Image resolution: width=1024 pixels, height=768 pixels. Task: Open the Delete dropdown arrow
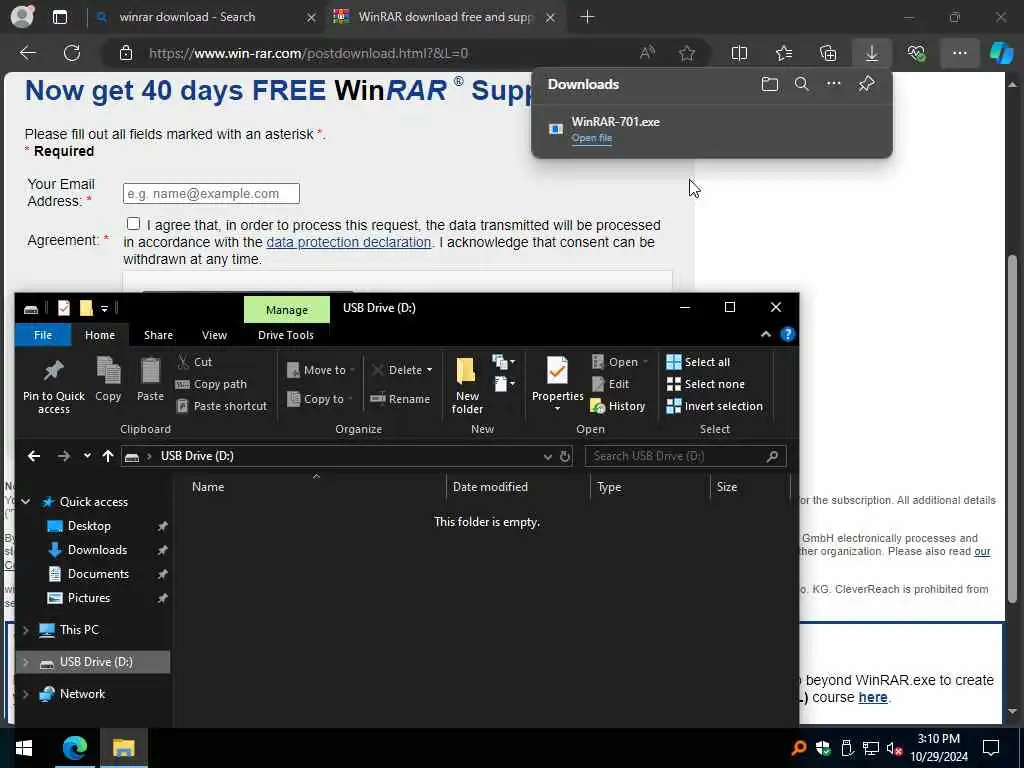429,370
